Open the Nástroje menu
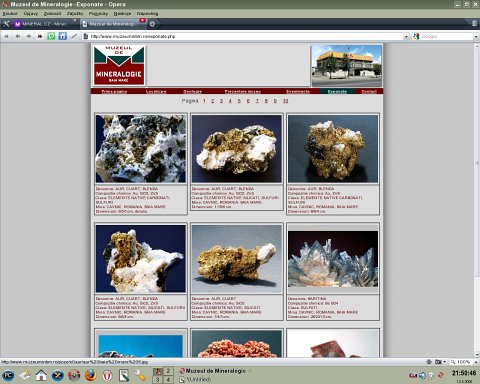Screen dimensions: 480x384 pos(122,14)
